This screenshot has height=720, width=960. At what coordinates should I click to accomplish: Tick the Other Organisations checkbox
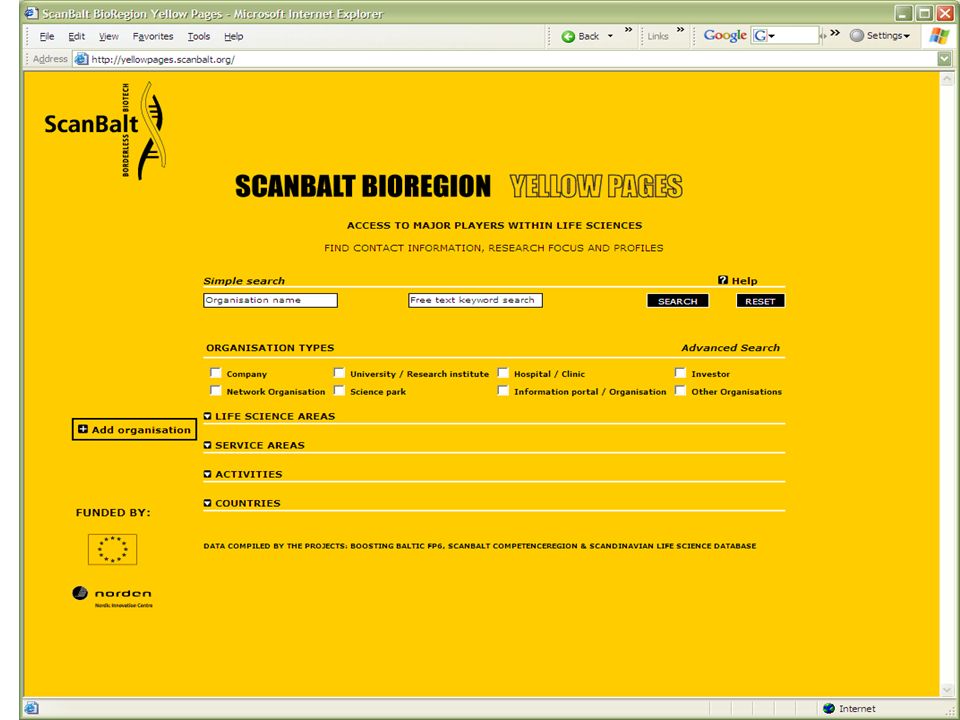[680, 391]
